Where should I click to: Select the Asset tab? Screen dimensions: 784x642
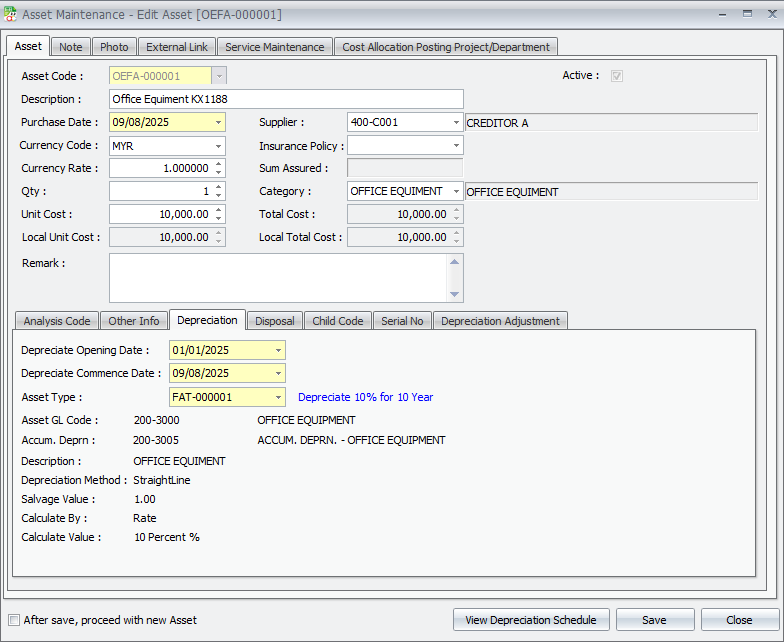28,46
